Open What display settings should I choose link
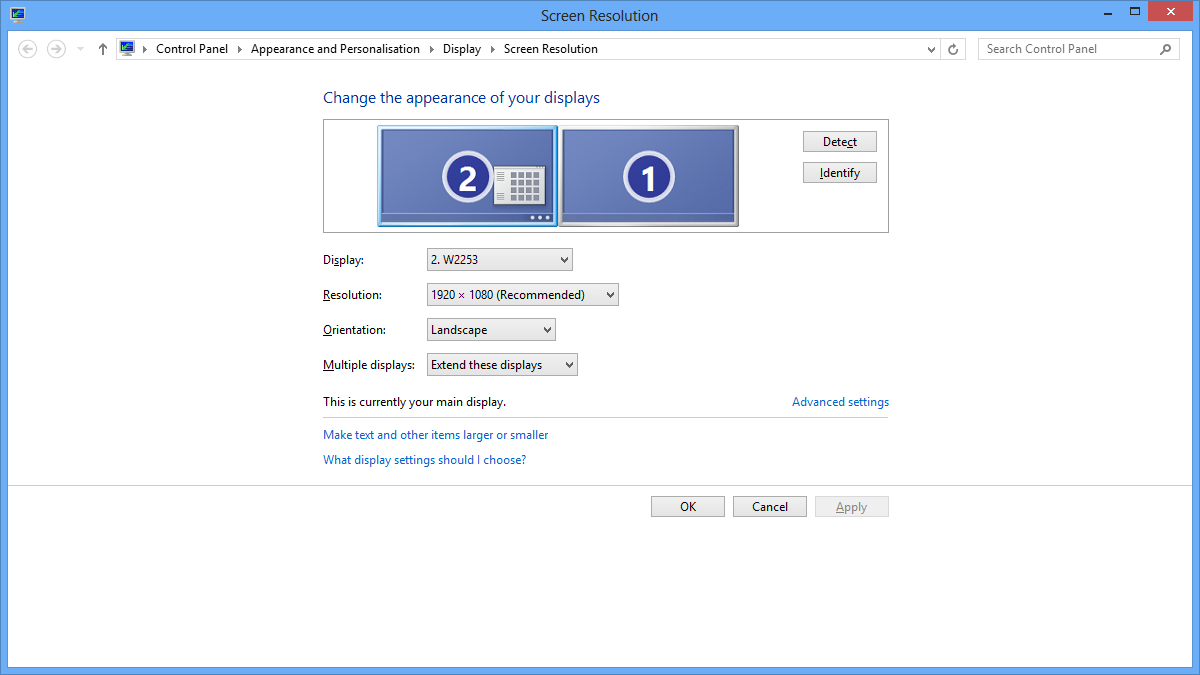The height and width of the screenshot is (675, 1200). click(x=424, y=460)
